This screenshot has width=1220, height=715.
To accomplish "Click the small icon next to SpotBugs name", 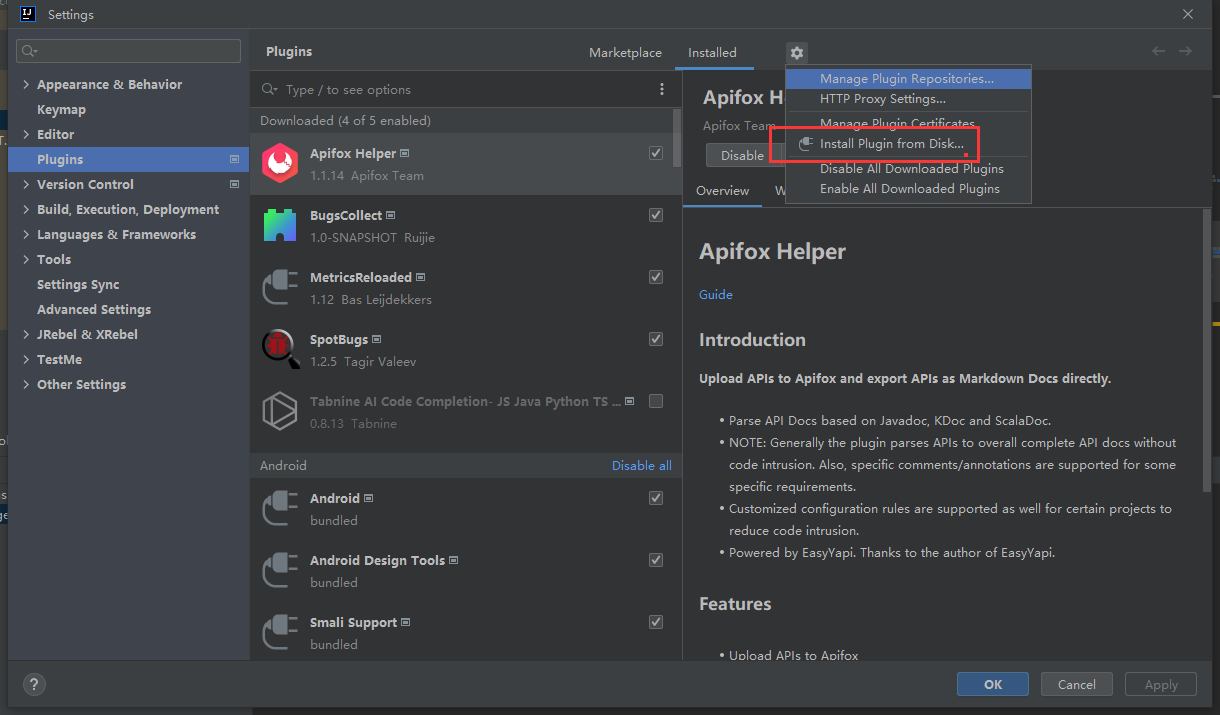I will coord(376,339).
